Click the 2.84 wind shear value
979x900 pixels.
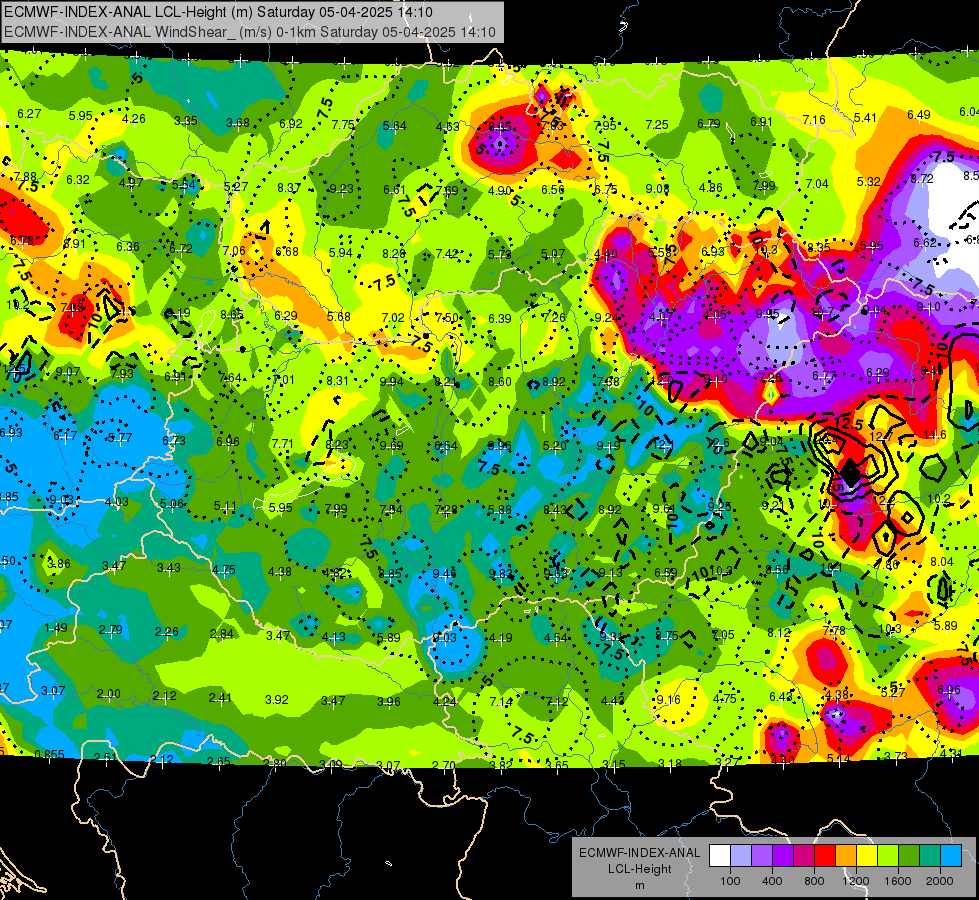[x=222, y=634]
